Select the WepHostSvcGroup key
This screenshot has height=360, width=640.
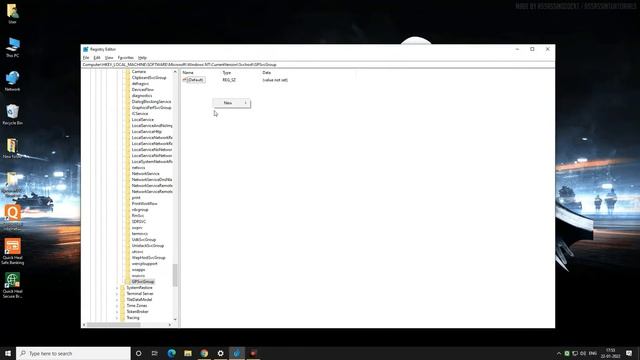pos(149,258)
